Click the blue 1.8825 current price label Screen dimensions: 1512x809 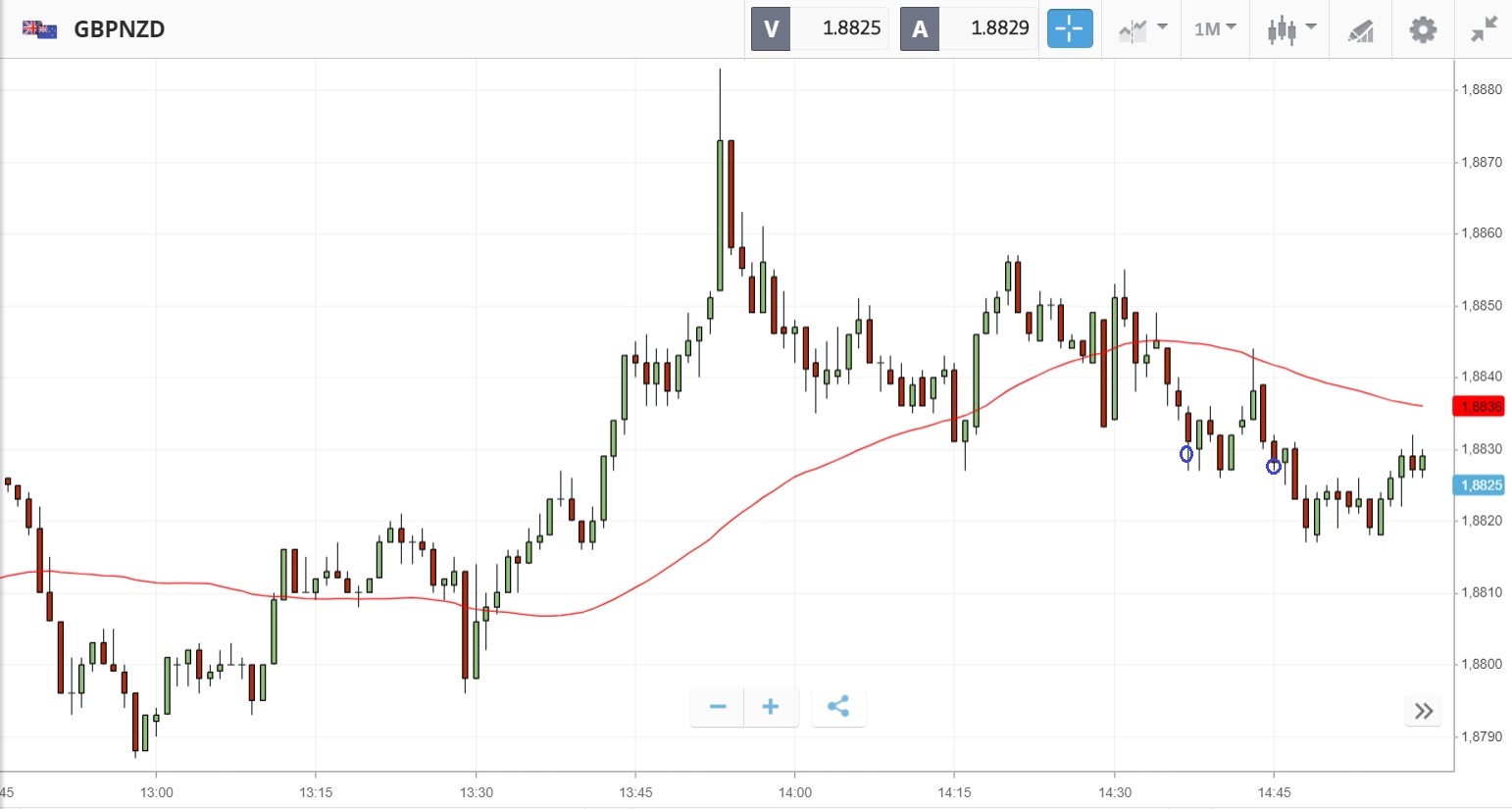point(1480,485)
